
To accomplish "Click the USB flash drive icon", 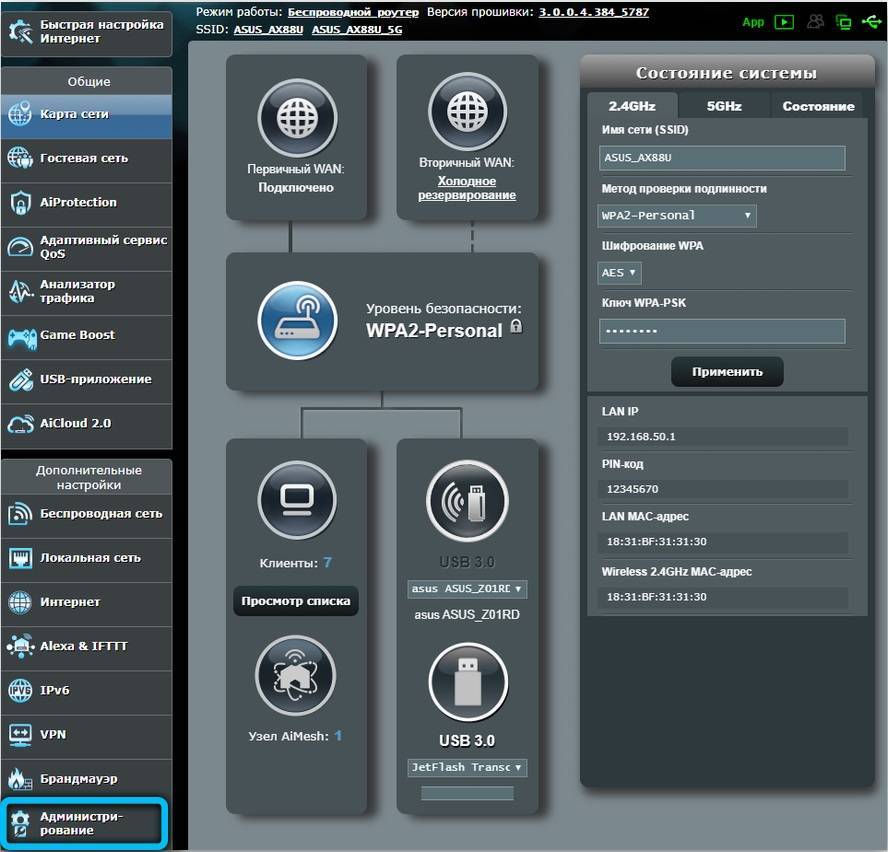I will point(467,682).
